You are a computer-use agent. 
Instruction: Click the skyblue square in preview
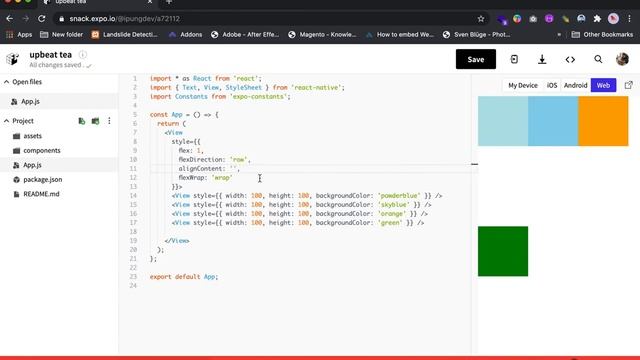(553, 121)
